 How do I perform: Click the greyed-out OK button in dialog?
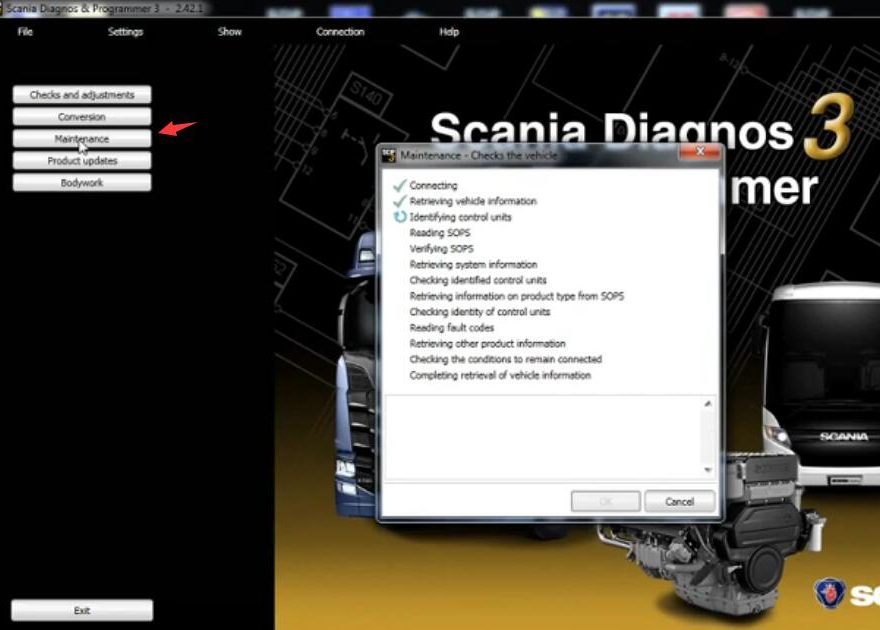(x=606, y=502)
